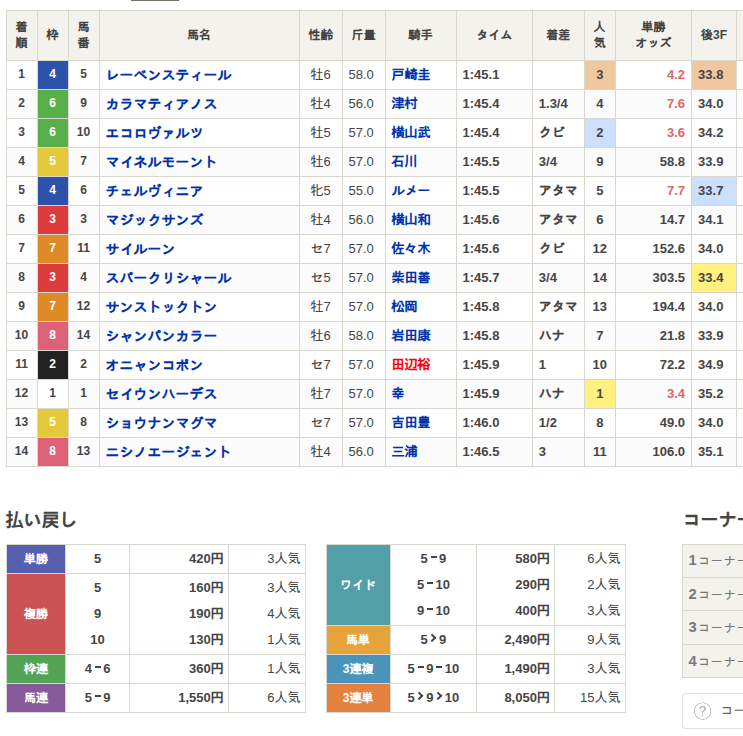Open horse ニシノエージェント link
The width and height of the screenshot is (743, 736).
tap(168, 452)
